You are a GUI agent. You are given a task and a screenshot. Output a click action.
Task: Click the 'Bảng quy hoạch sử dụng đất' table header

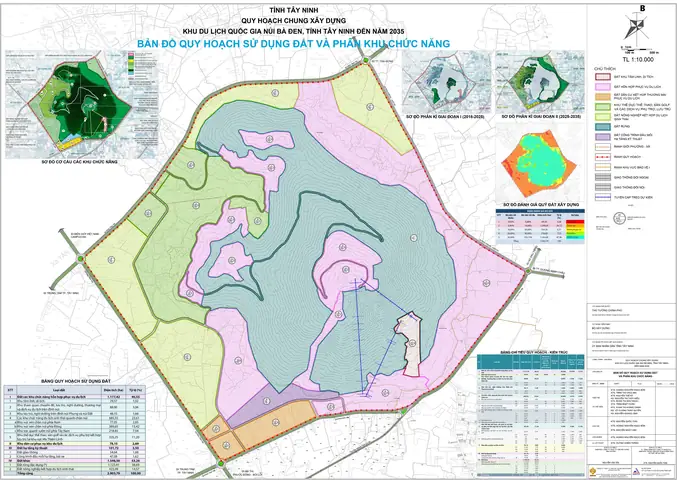click(x=76, y=381)
